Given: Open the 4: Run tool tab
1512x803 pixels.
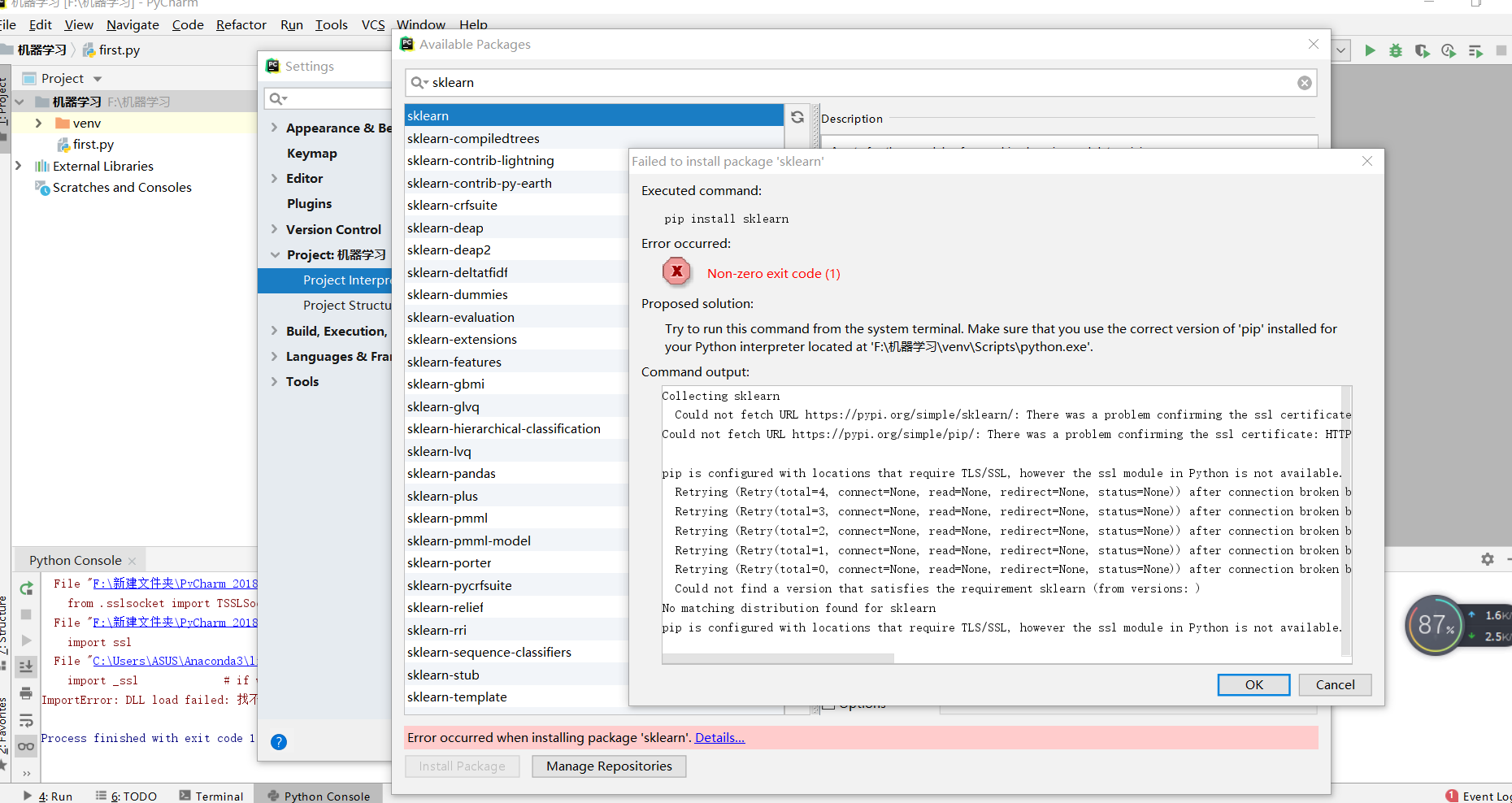Looking at the screenshot, I should (48, 796).
